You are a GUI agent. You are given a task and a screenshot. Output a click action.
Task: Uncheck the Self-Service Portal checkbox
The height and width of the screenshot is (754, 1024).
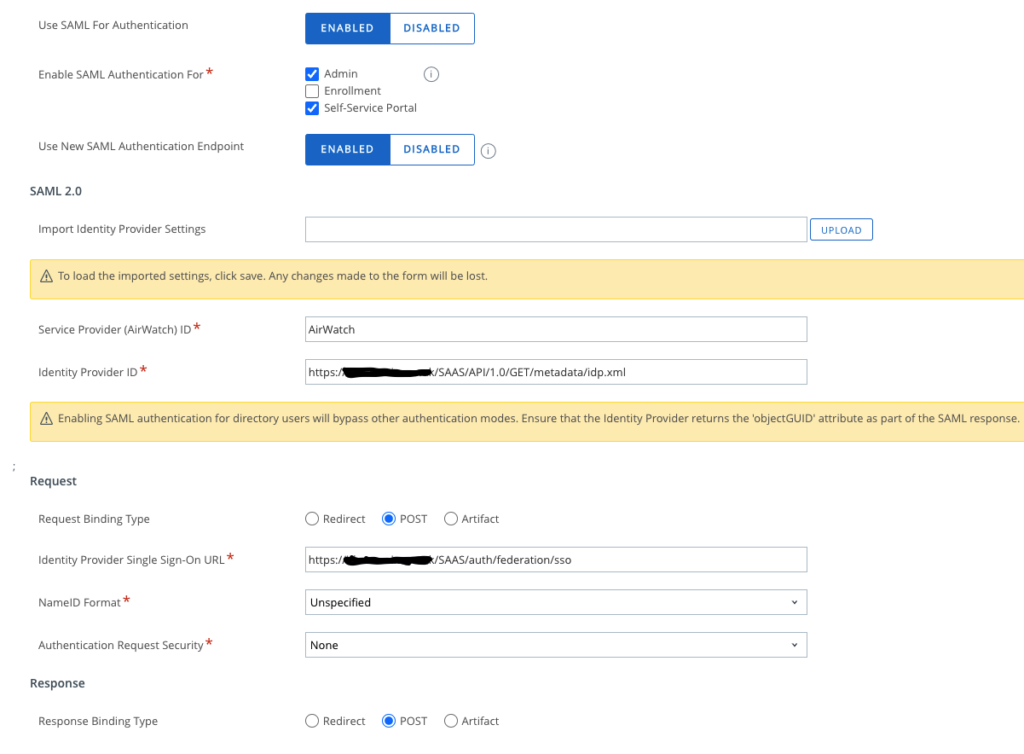point(312,107)
